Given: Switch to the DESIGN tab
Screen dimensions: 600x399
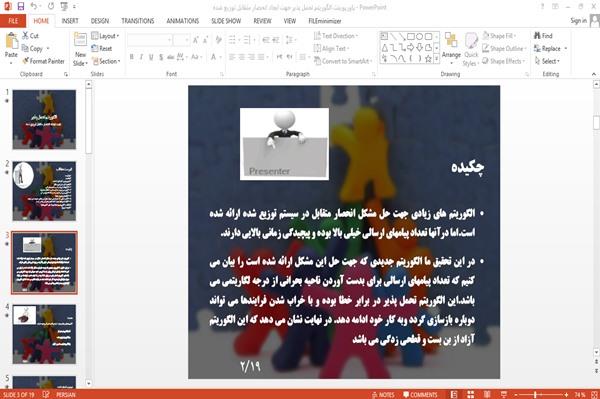Looking at the screenshot, I should pos(100,21).
